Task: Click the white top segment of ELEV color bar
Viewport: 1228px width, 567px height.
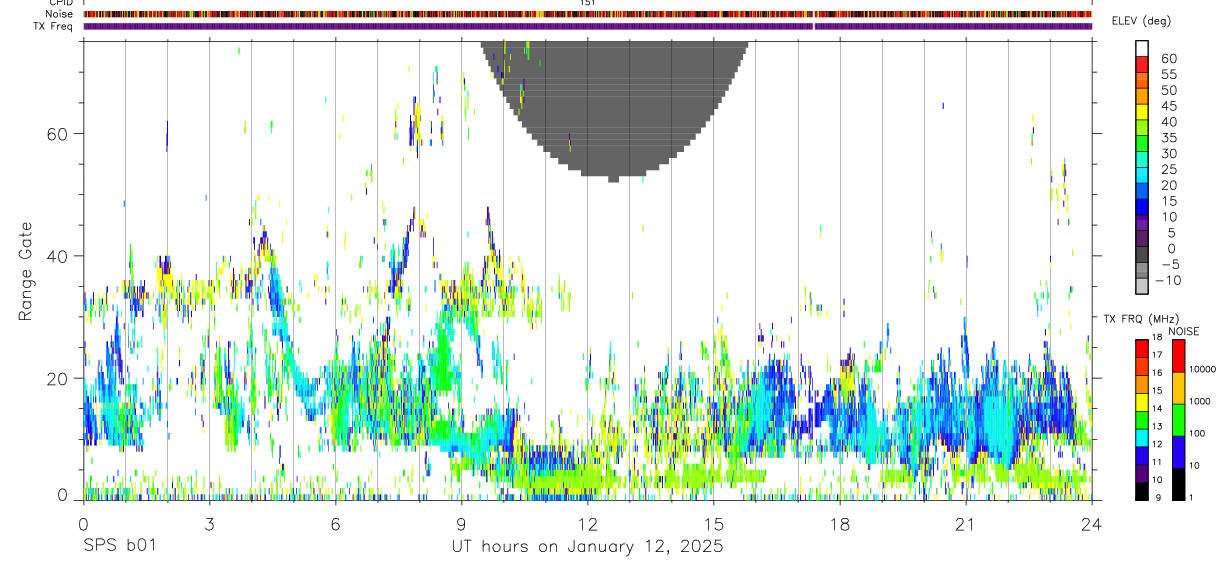Action: pyautogui.click(x=1142, y=47)
